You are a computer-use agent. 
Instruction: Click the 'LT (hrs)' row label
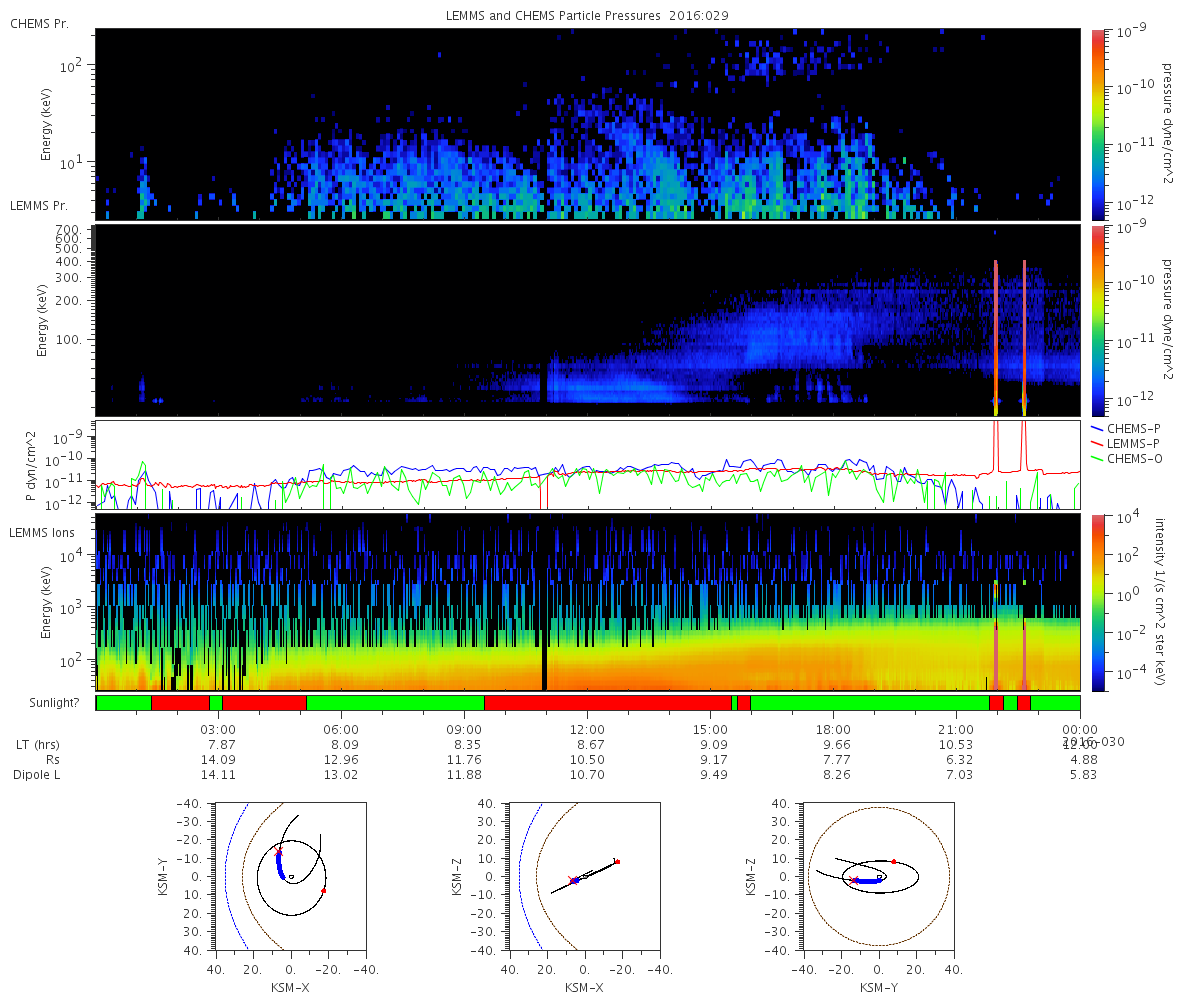click(x=38, y=745)
